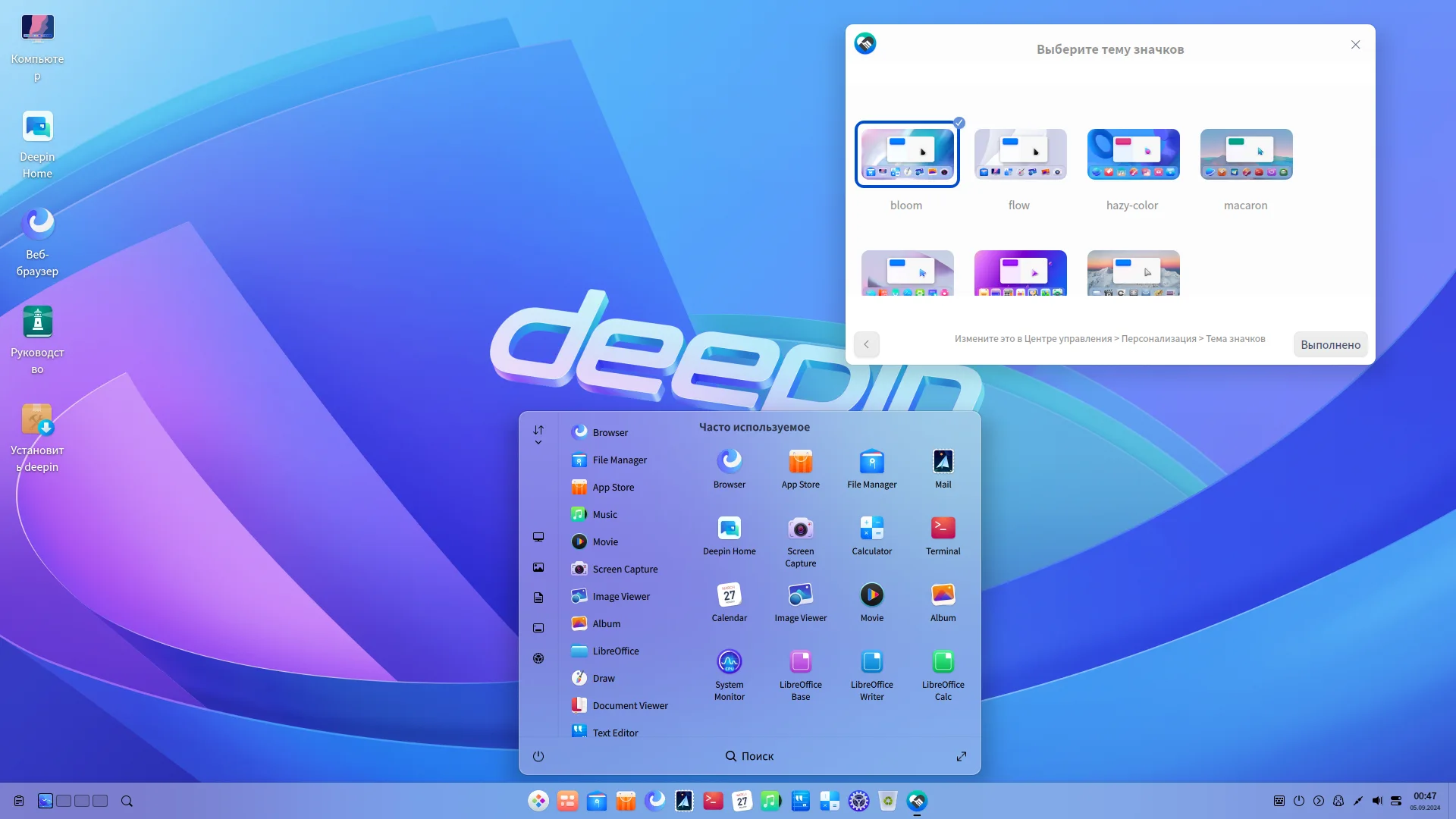
Task: Click launcher power button
Action: [538, 756]
